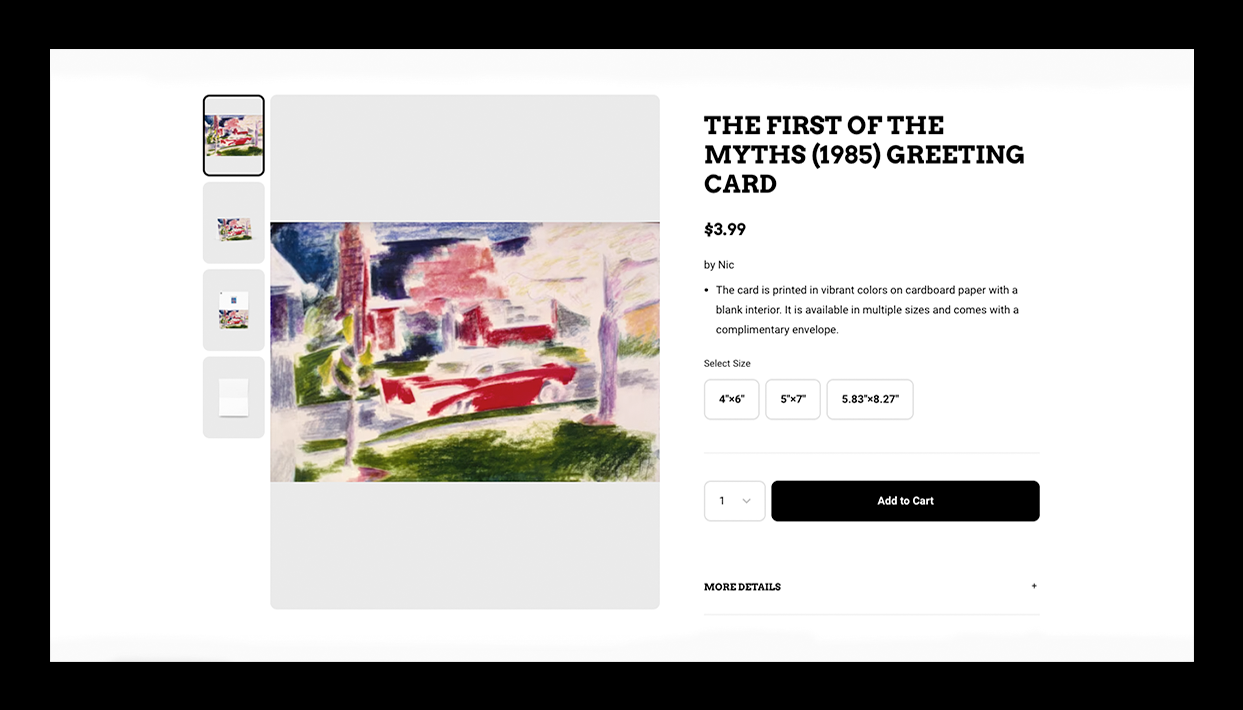Screen dimensions: 1243x710
Task: Choose the 5"×7" size option
Action: click(x=793, y=399)
